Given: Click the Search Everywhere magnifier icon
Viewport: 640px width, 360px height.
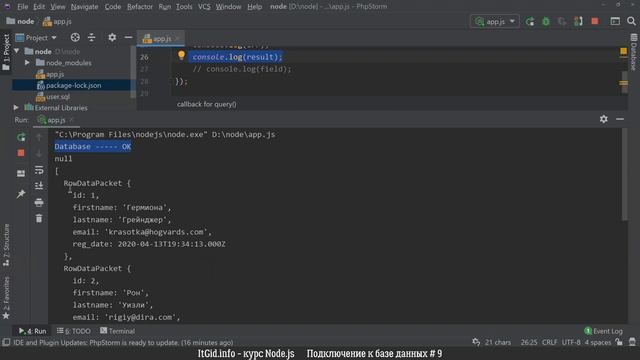Looking at the screenshot, I should pyautogui.click(x=631, y=21).
